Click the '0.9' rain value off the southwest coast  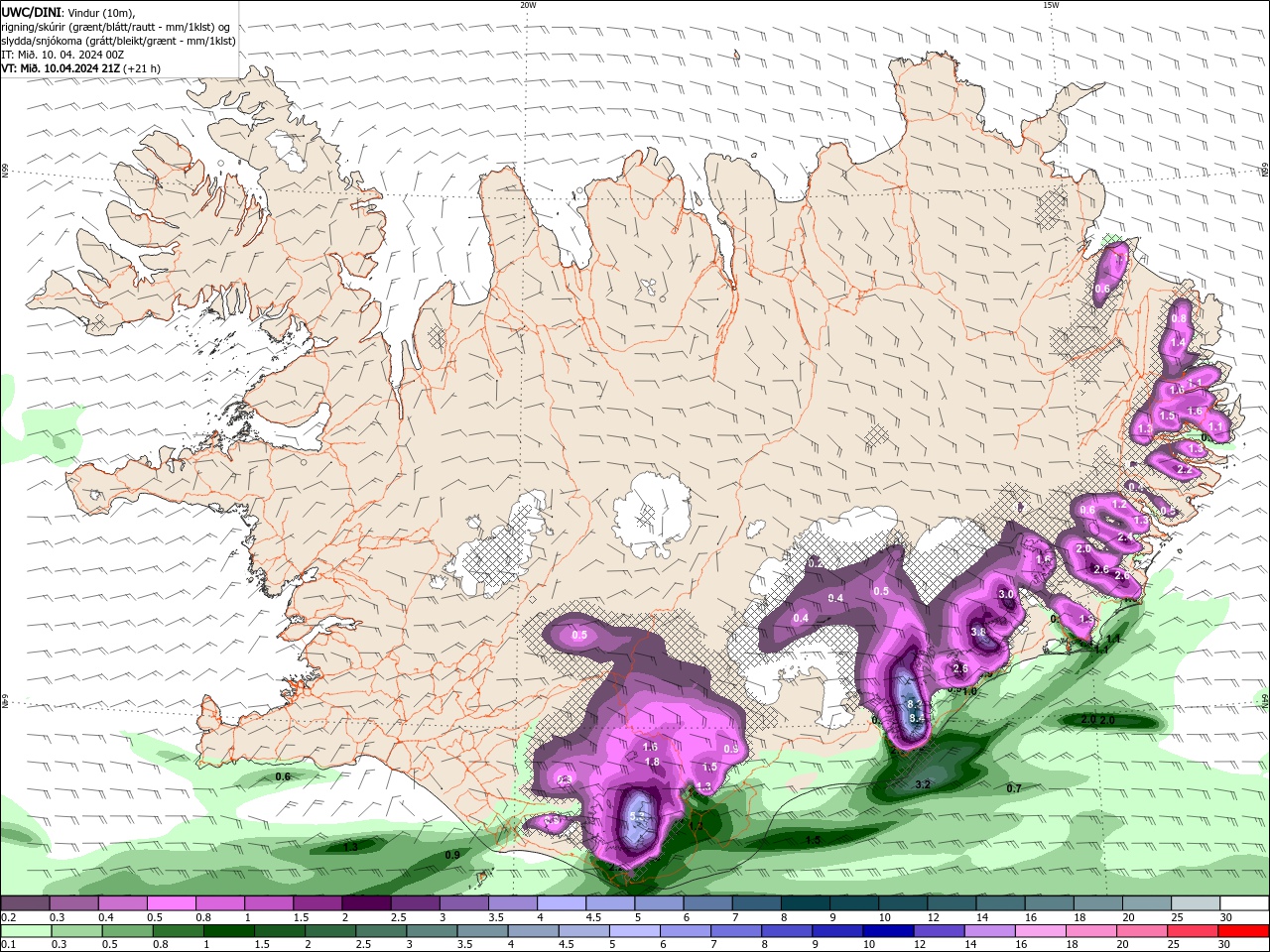click(452, 855)
